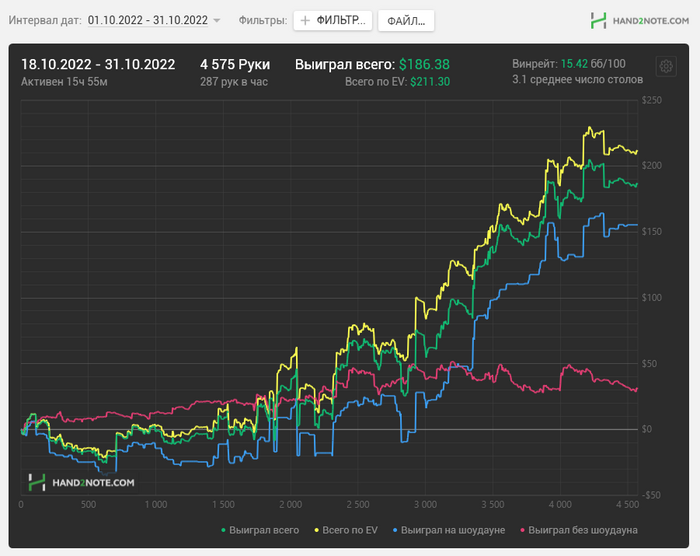Click the $186.38 total winnings value
700x556 pixels.
pyautogui.click(x=424, y=65)
